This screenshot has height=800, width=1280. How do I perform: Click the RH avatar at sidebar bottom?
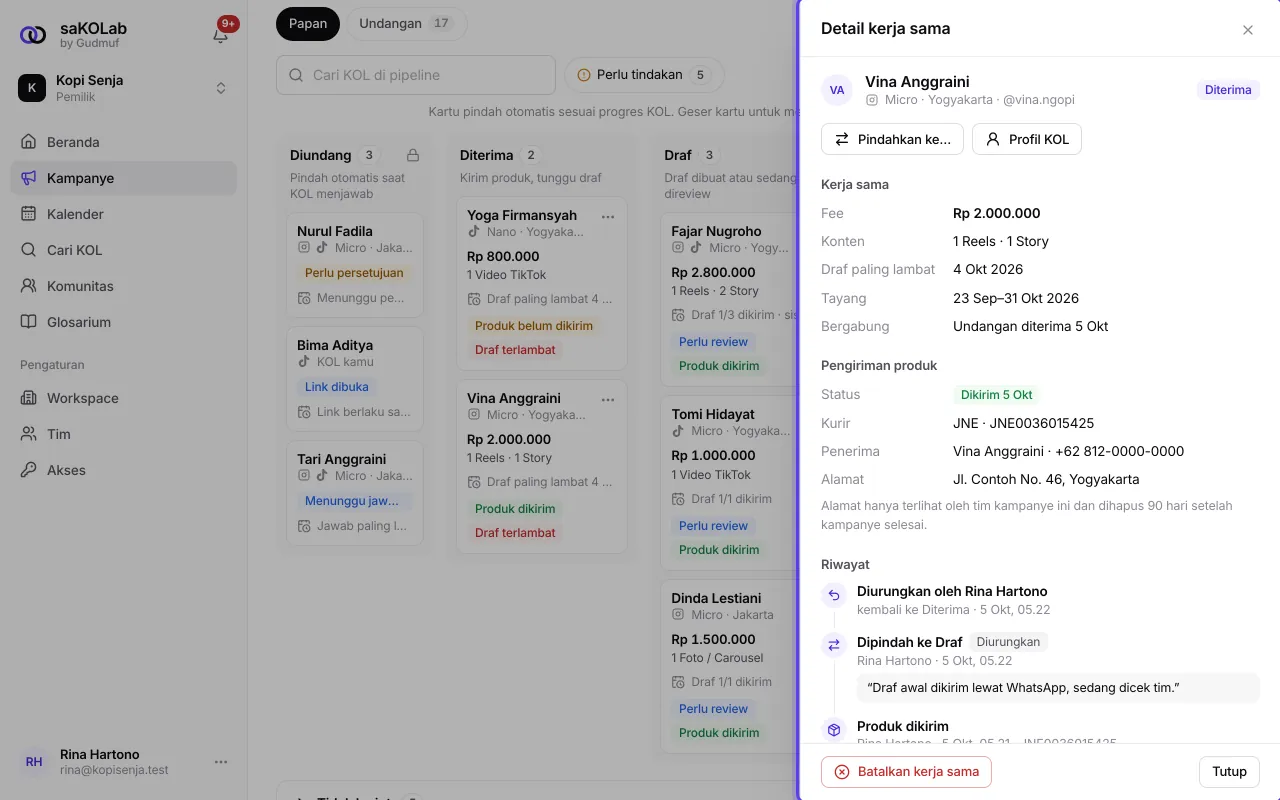34,762
